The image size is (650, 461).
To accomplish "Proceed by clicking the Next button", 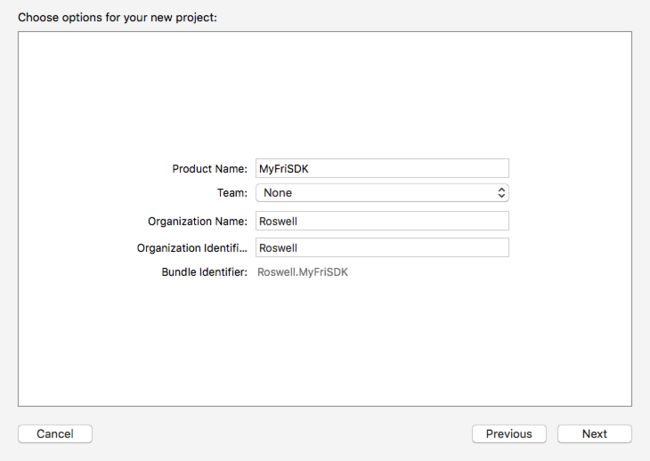I will click(594, 434).
